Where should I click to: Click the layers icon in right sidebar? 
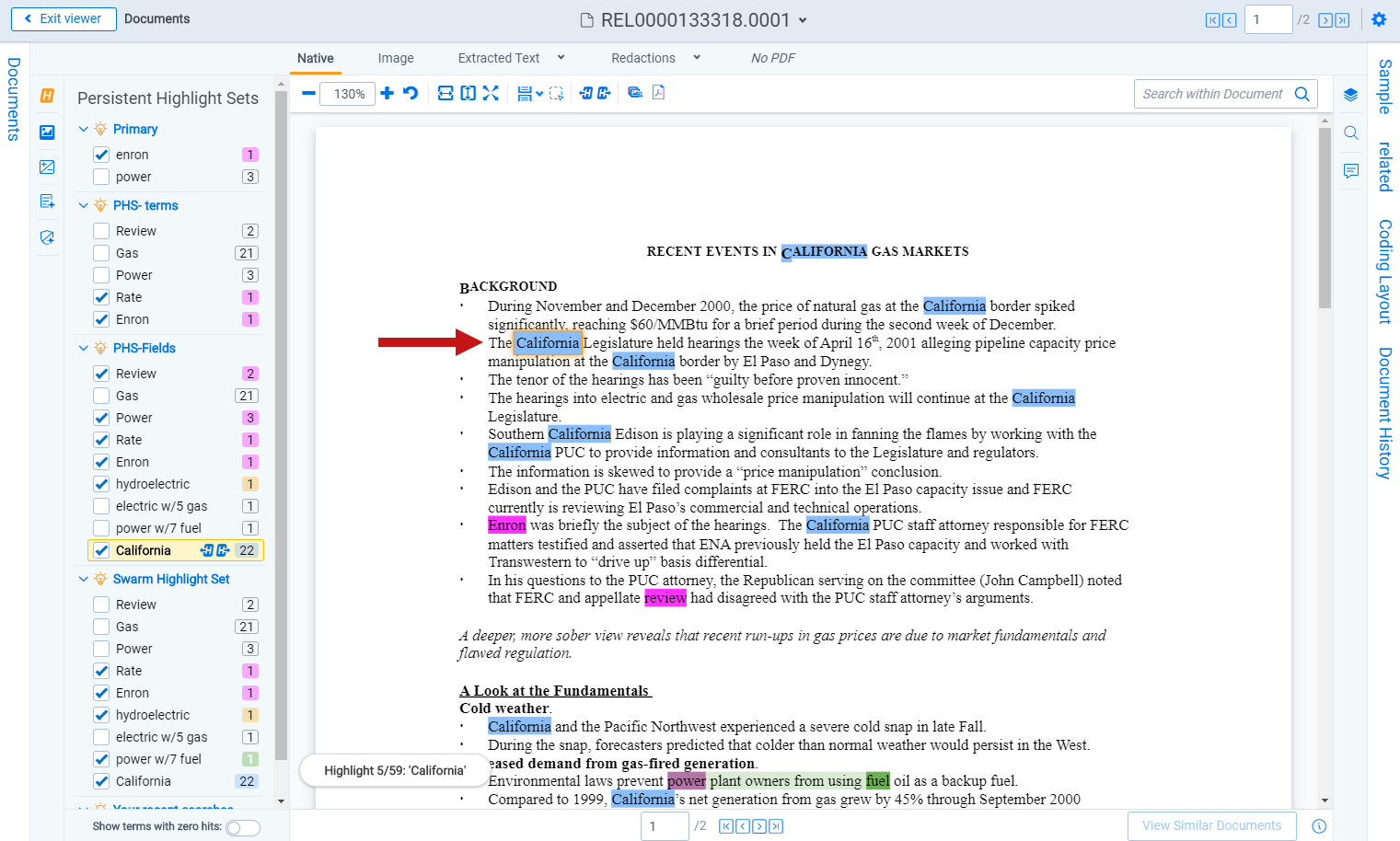pyautogui.click(x=1350, y=95)
